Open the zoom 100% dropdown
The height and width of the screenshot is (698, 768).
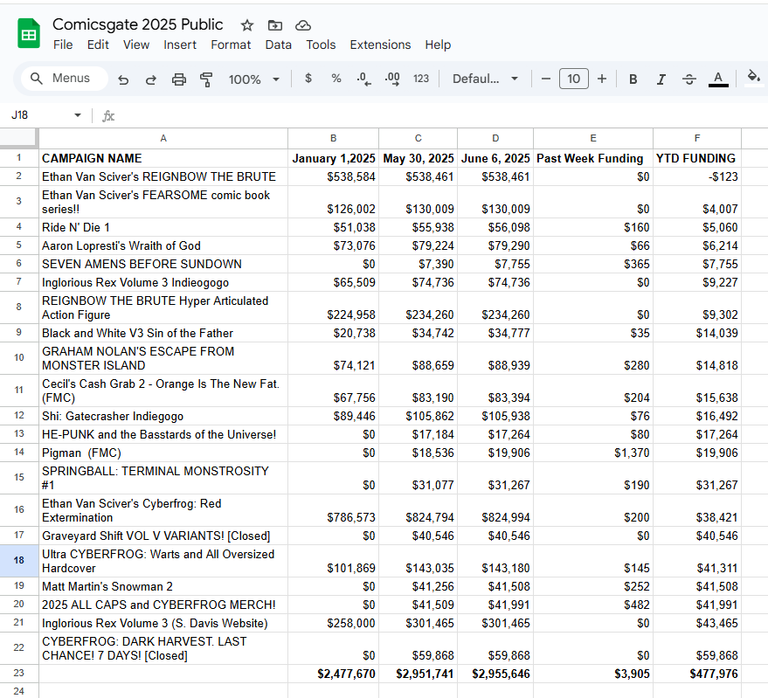[x=254, y=79]
